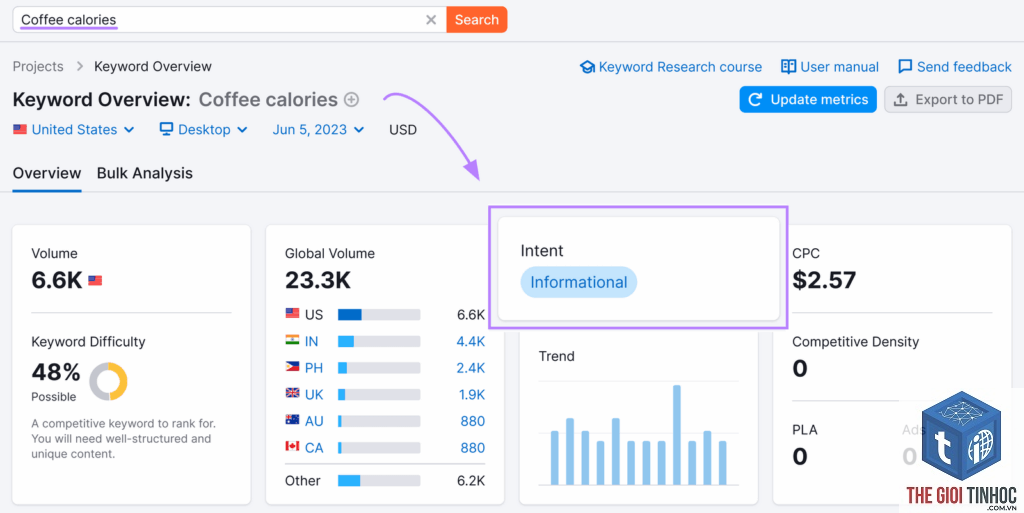Click the Philippines flag icon in Global Volume
Viewport: 1024px width, 513px height.
[292, 367]
